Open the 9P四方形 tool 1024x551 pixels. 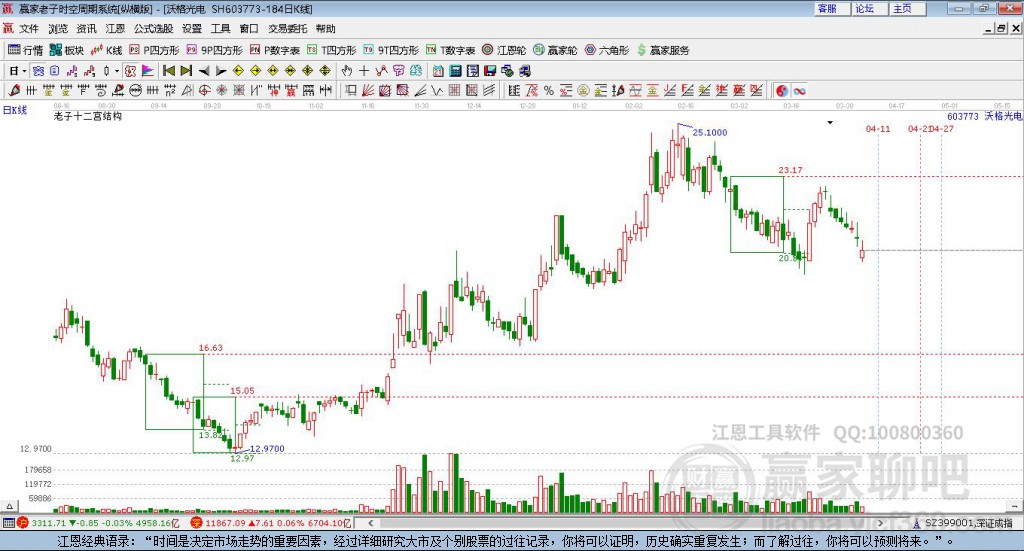click(214, 50)
